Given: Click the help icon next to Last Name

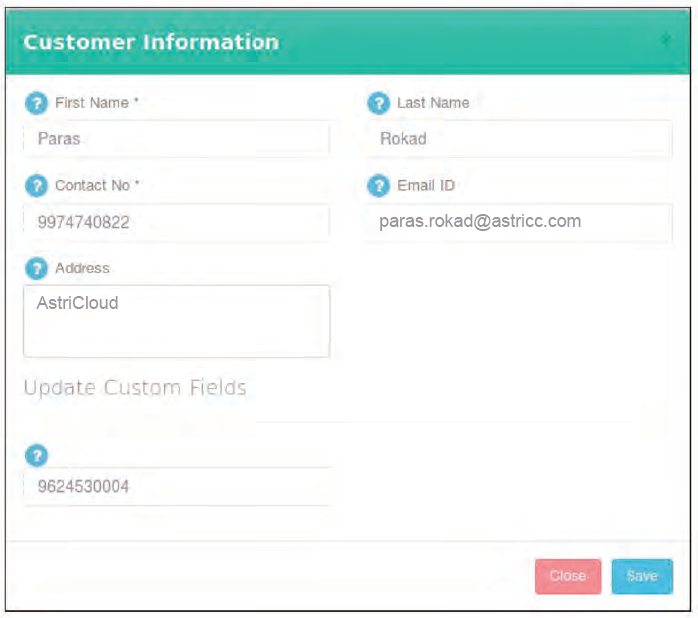Looking at the screenshot, I should pyautogui.click(x=378, y=103).
